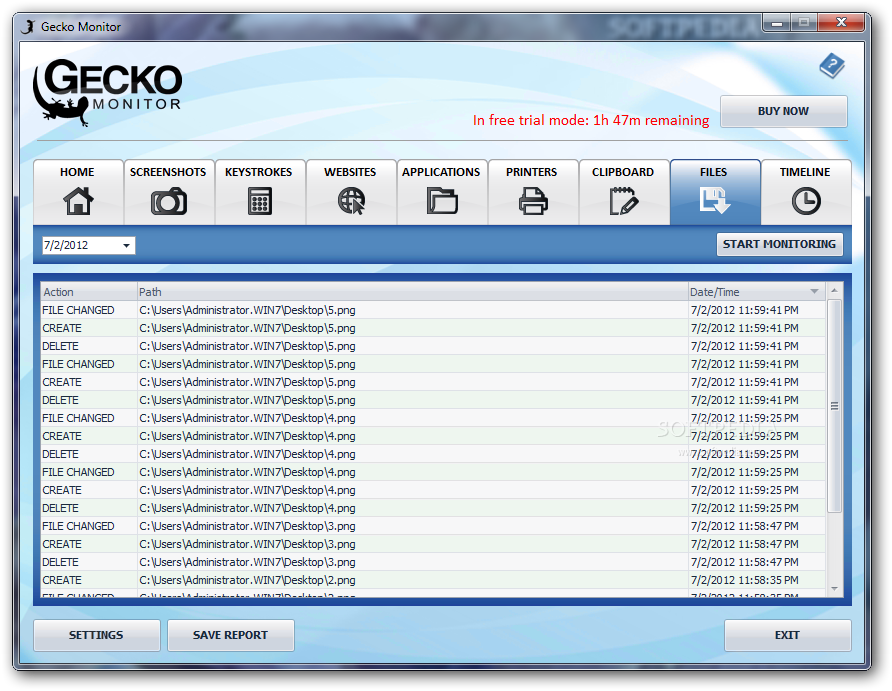This screenshot has width=892, height=691.
Task: Sort by the Date/Time column header
Action: coord(757,292)
